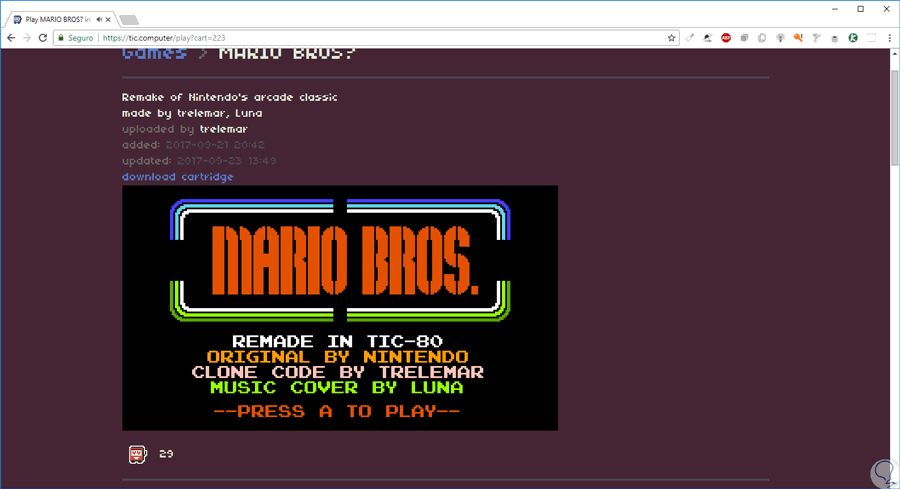Select the Play MARIO BROS? tab
Viewport: 900px width, 489px height.
[x=61, y=20]
